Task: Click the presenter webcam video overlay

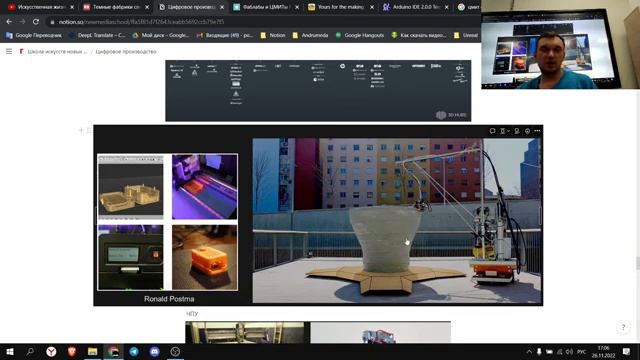Action: coord(560,44)
